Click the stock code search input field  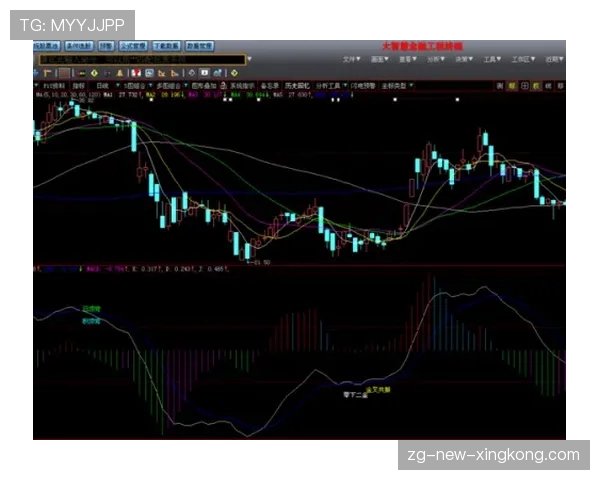coord(142,60)
